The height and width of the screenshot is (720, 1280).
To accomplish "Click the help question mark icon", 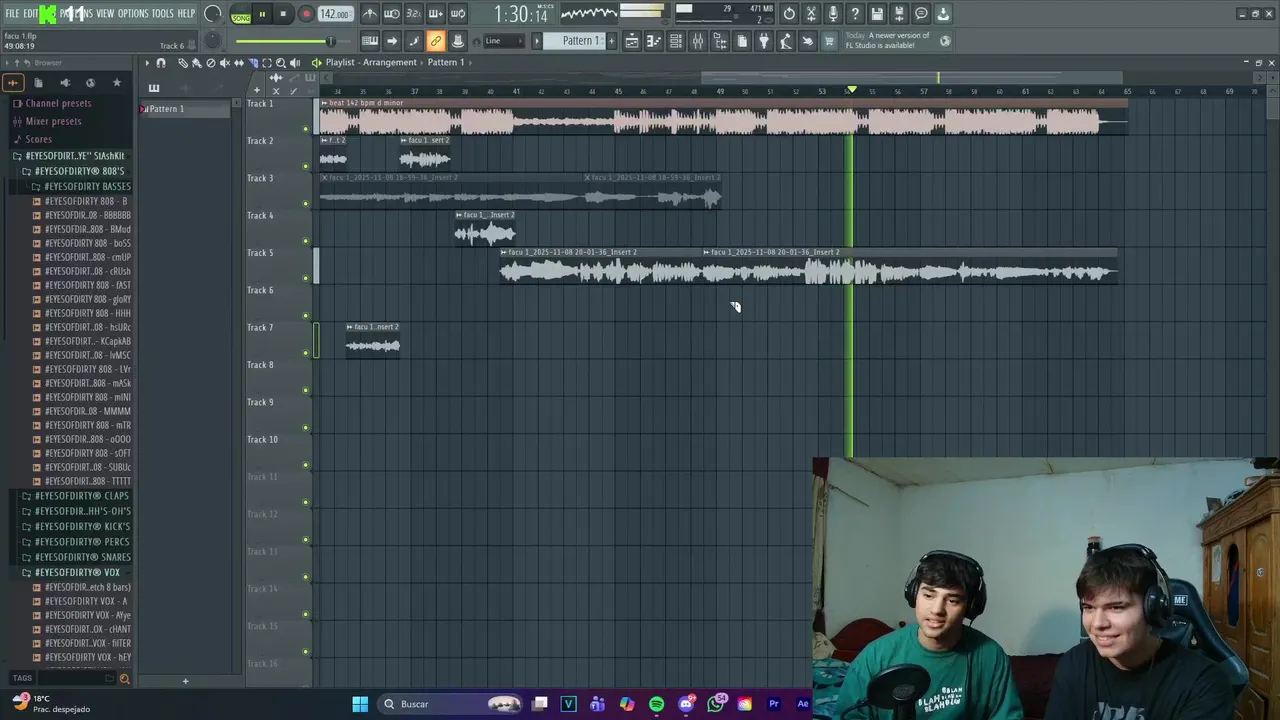I will point(856,14).
